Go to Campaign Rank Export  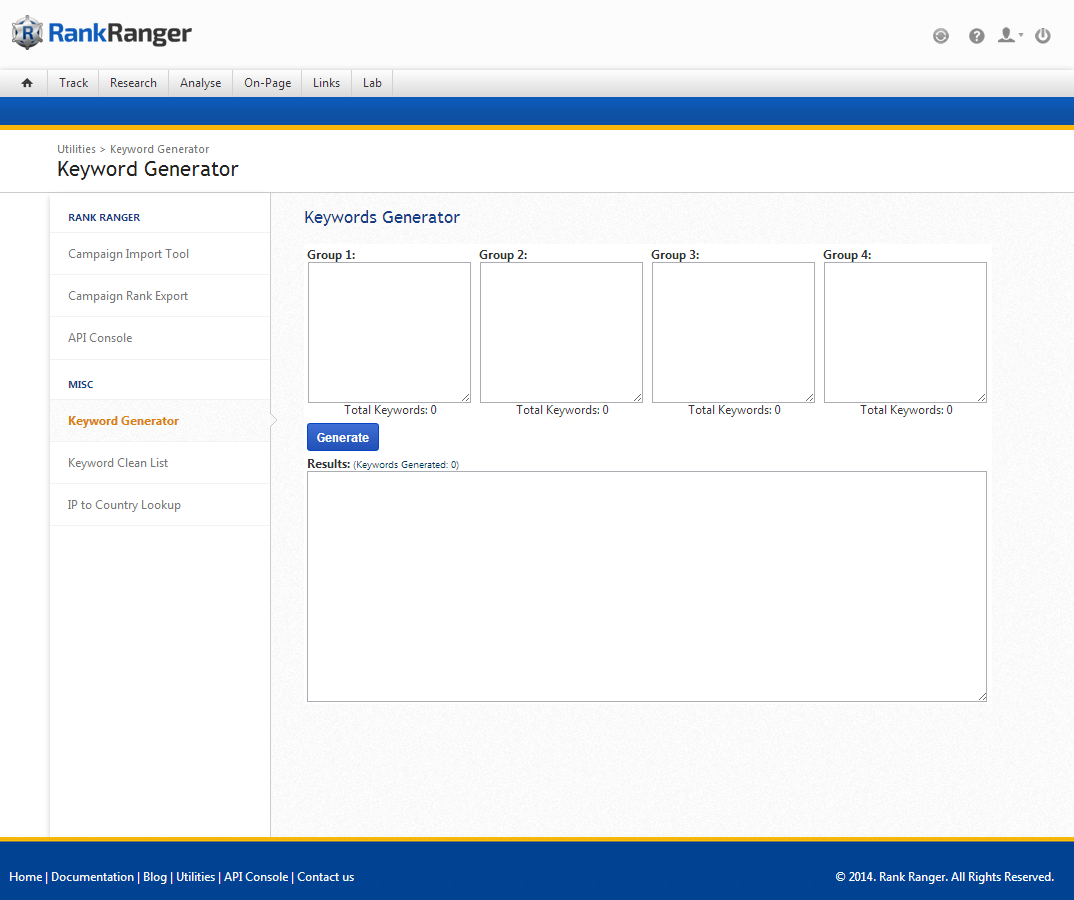(128, 296)
